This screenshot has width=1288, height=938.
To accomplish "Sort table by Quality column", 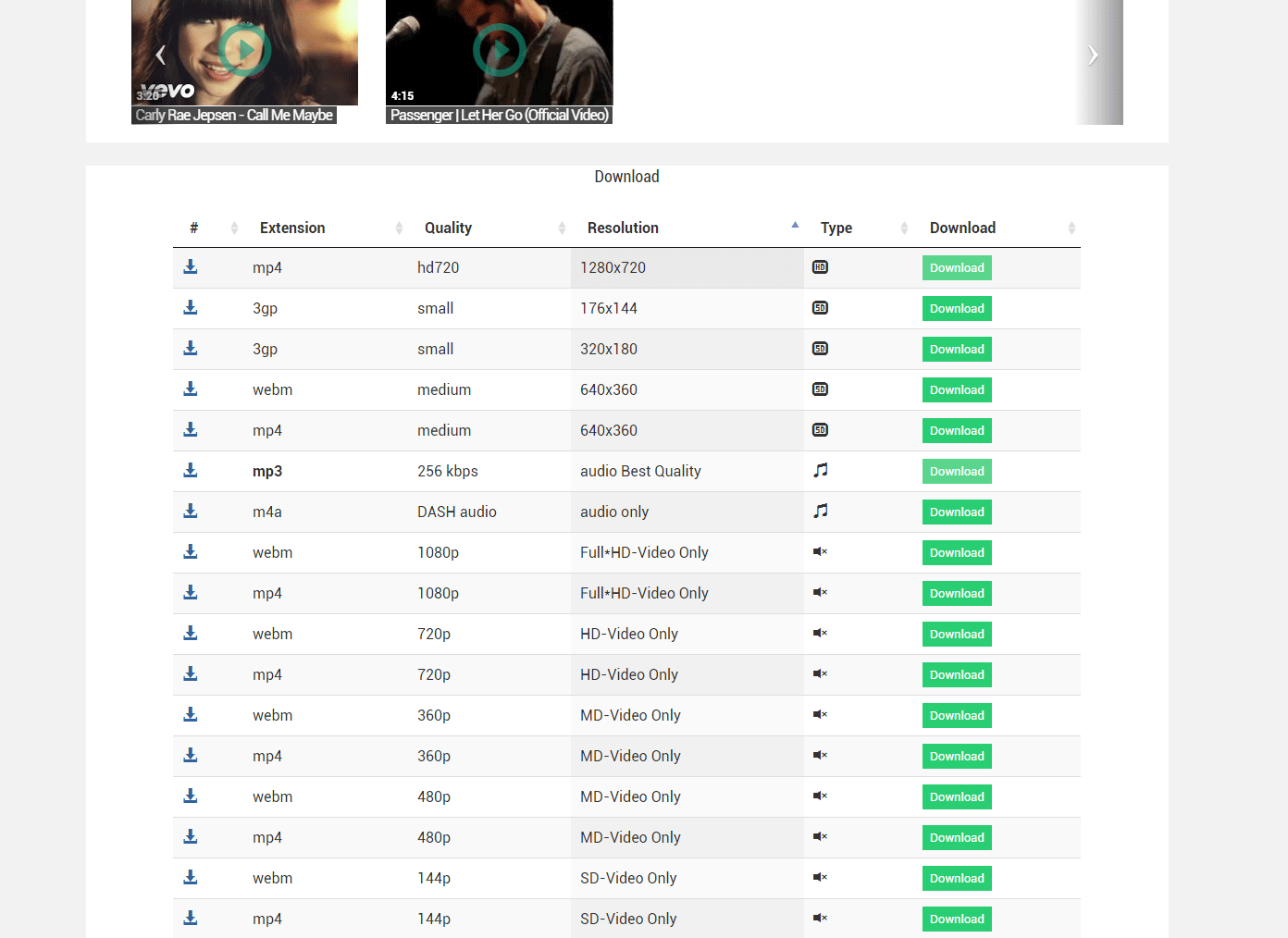I will [x=448, y=228].
